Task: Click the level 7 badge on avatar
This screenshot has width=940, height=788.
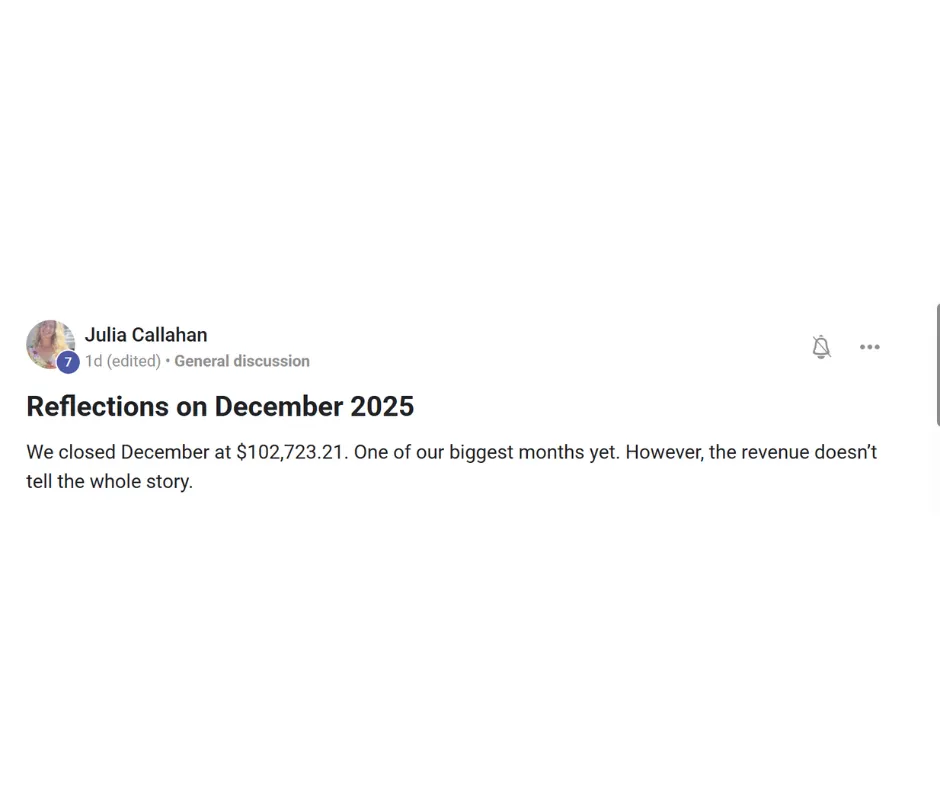Action: tap(68, 362)
